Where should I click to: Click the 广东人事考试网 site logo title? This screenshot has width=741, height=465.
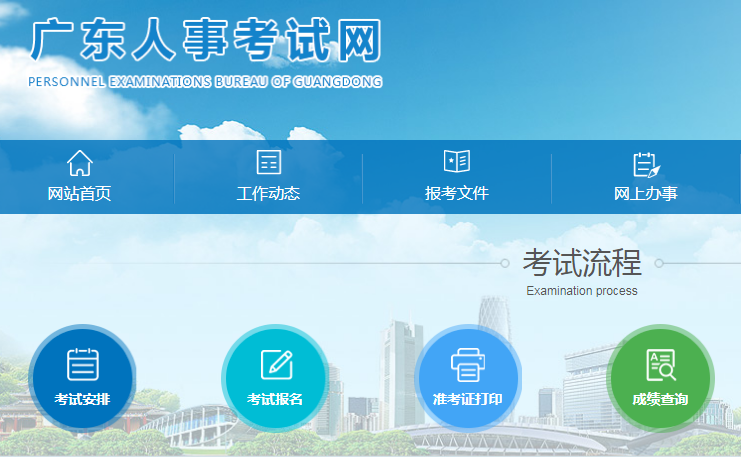coord(205,40)
